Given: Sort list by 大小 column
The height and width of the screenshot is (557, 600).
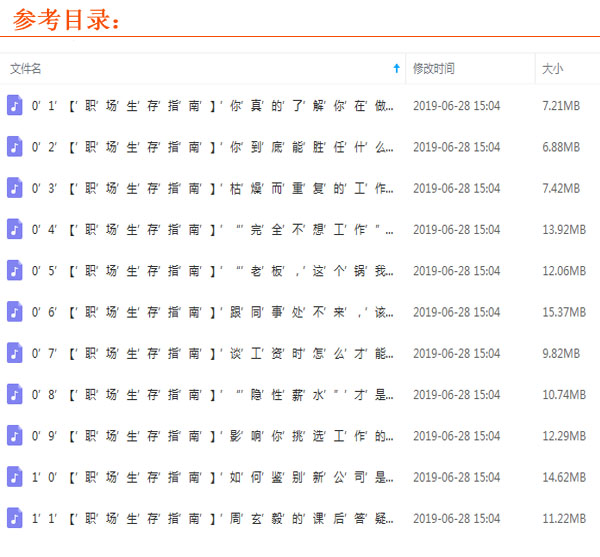Looking at the screenshot, I should click(552, 69).
